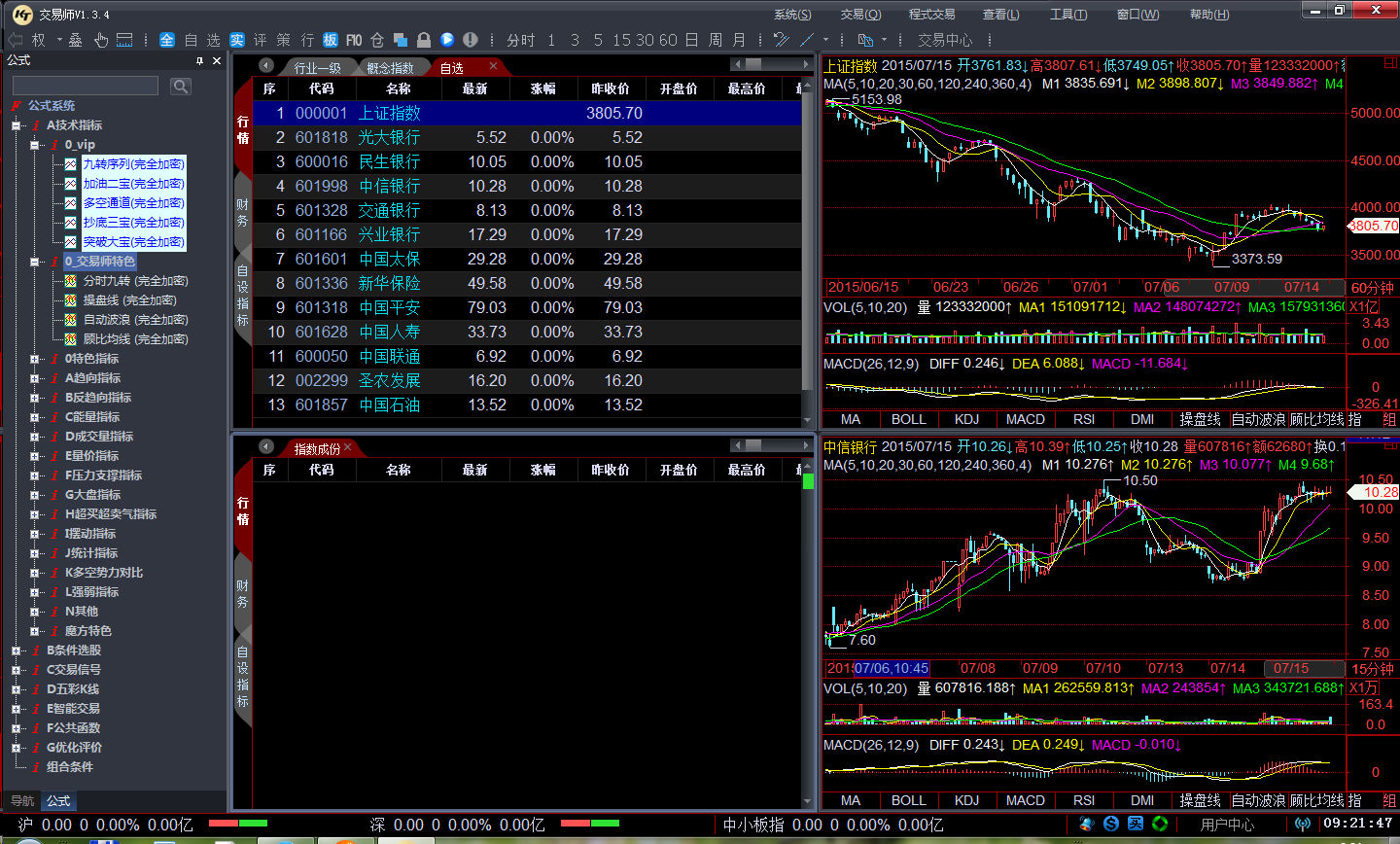
Task: Collapse the 0_vip tree folder
Action: [x=35, y=145]
